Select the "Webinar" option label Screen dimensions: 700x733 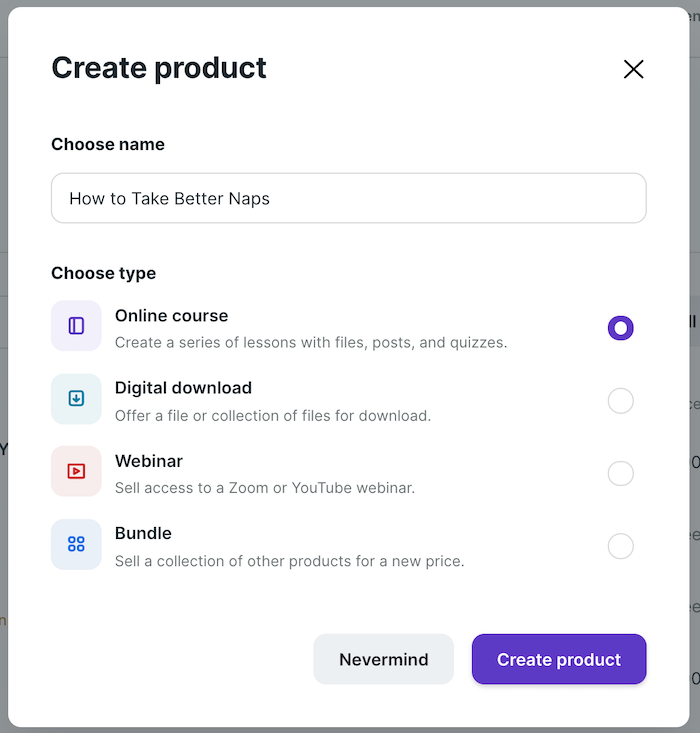click(x=149, y=461)
